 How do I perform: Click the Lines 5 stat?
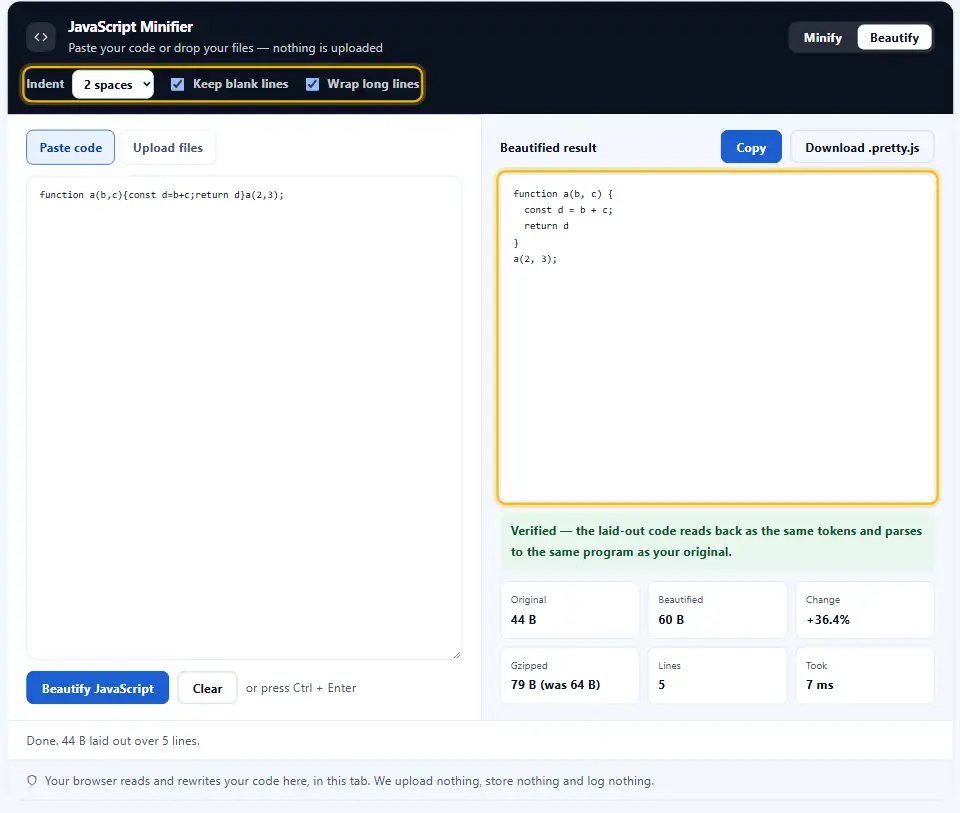click(x=717, y=675)
